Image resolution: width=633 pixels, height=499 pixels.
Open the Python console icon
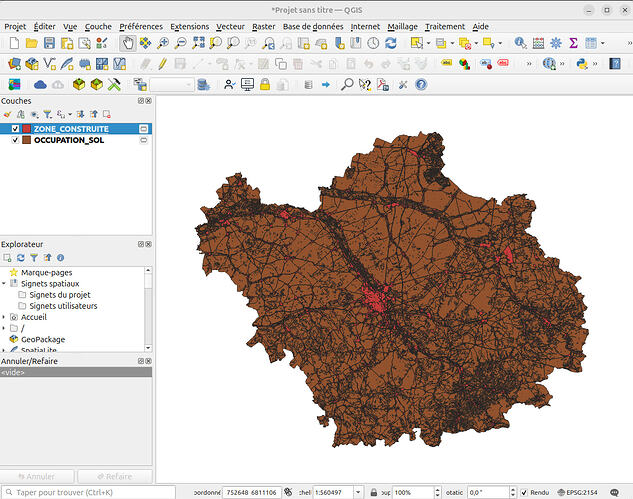[x=582, y=64]
